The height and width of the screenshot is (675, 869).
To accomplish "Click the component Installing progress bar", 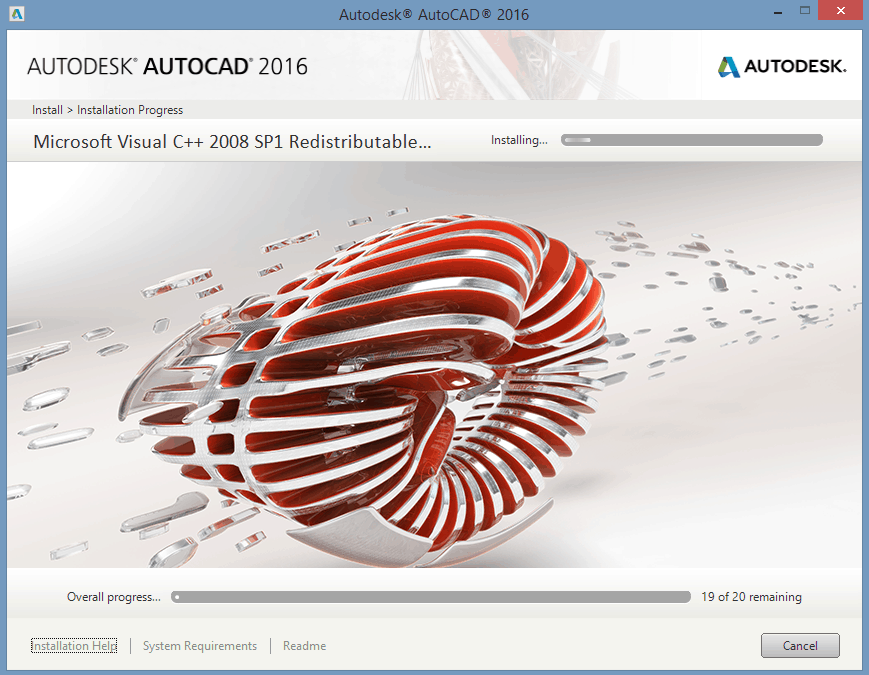I will (x=692, y=140).
